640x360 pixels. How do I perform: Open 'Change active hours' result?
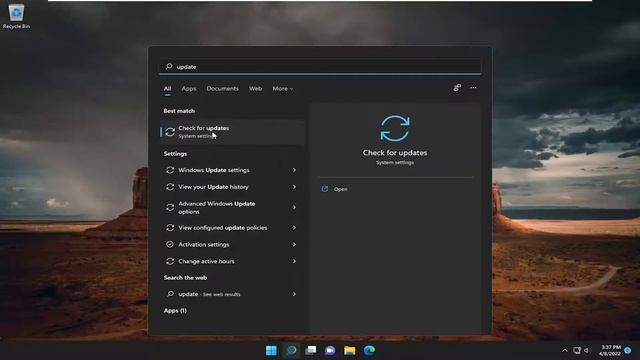[x=232, y=261]
